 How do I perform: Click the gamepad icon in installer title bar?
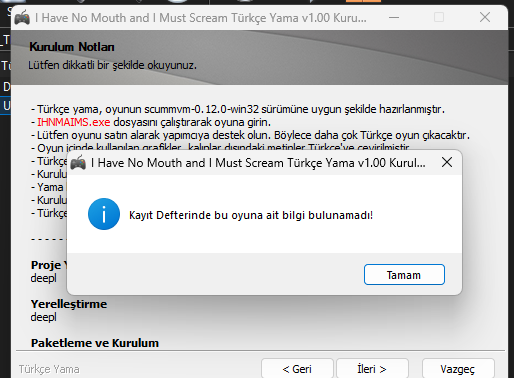(x=22, y=17)
